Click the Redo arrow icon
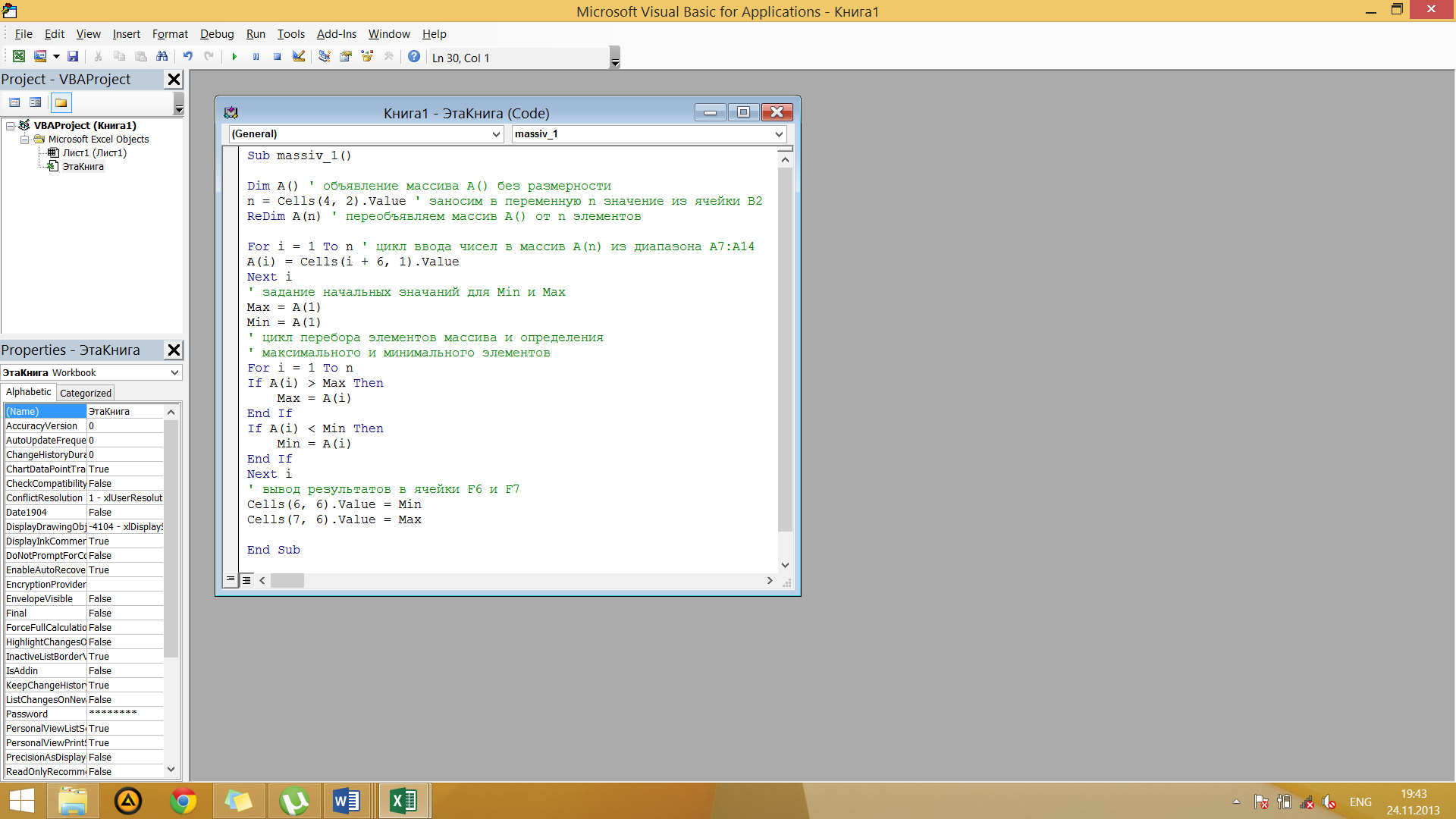1456x819 pixels. (209, 56)
